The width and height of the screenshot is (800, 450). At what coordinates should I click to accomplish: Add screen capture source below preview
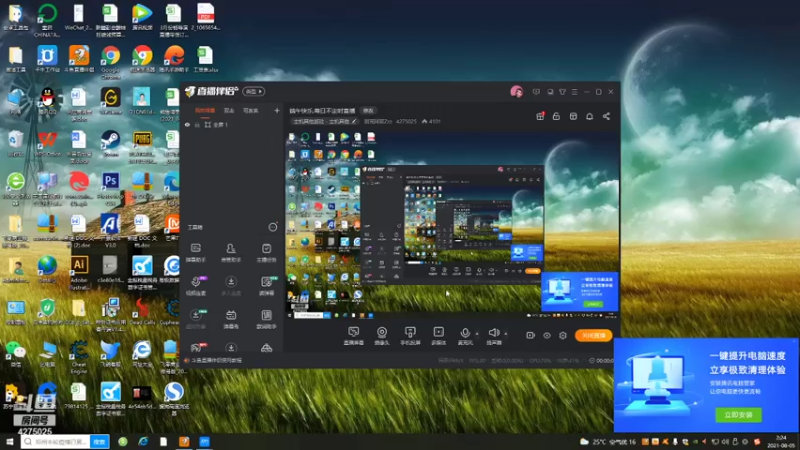tap(354, 336)
